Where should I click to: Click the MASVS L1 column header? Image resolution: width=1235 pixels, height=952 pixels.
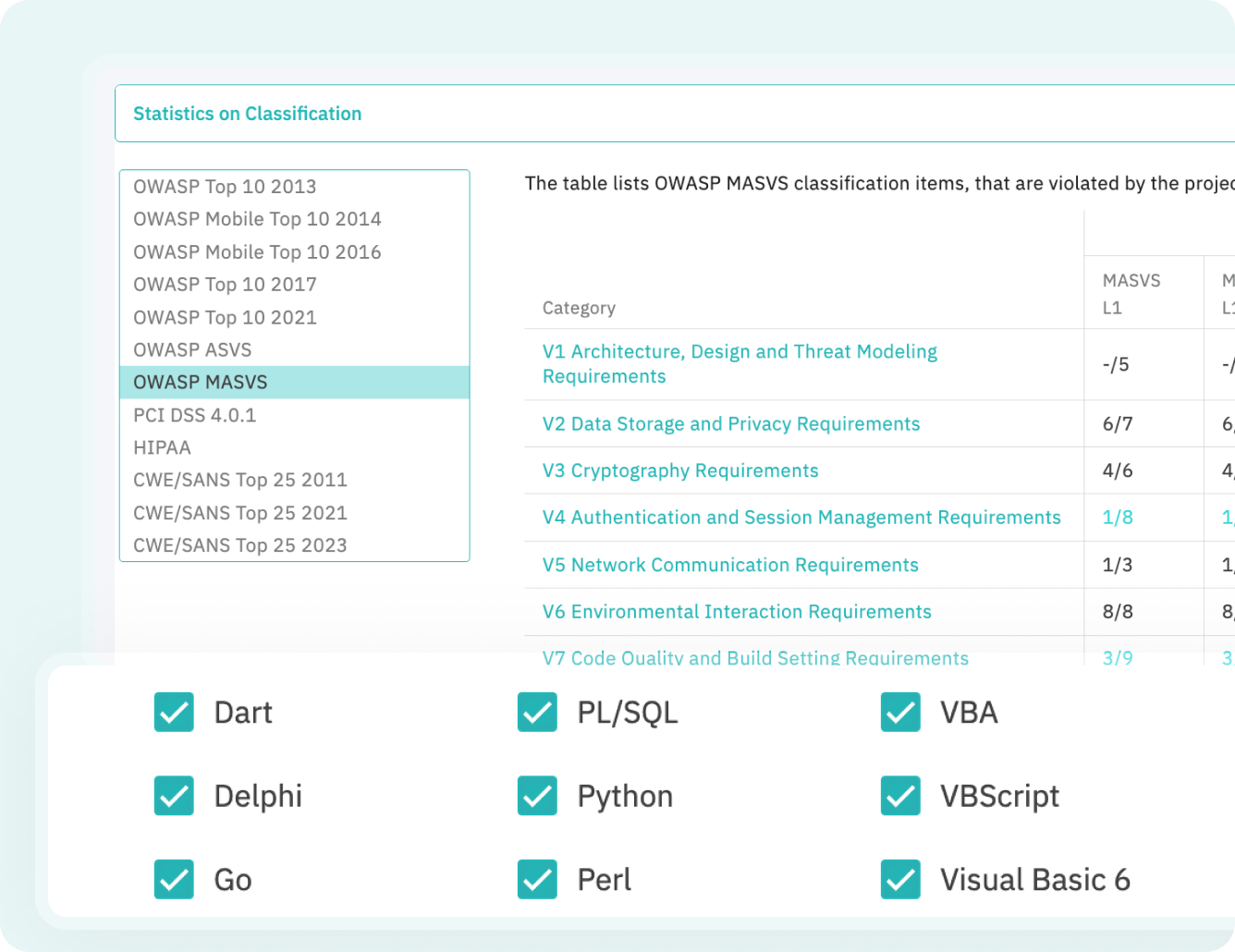[1131, 294]
